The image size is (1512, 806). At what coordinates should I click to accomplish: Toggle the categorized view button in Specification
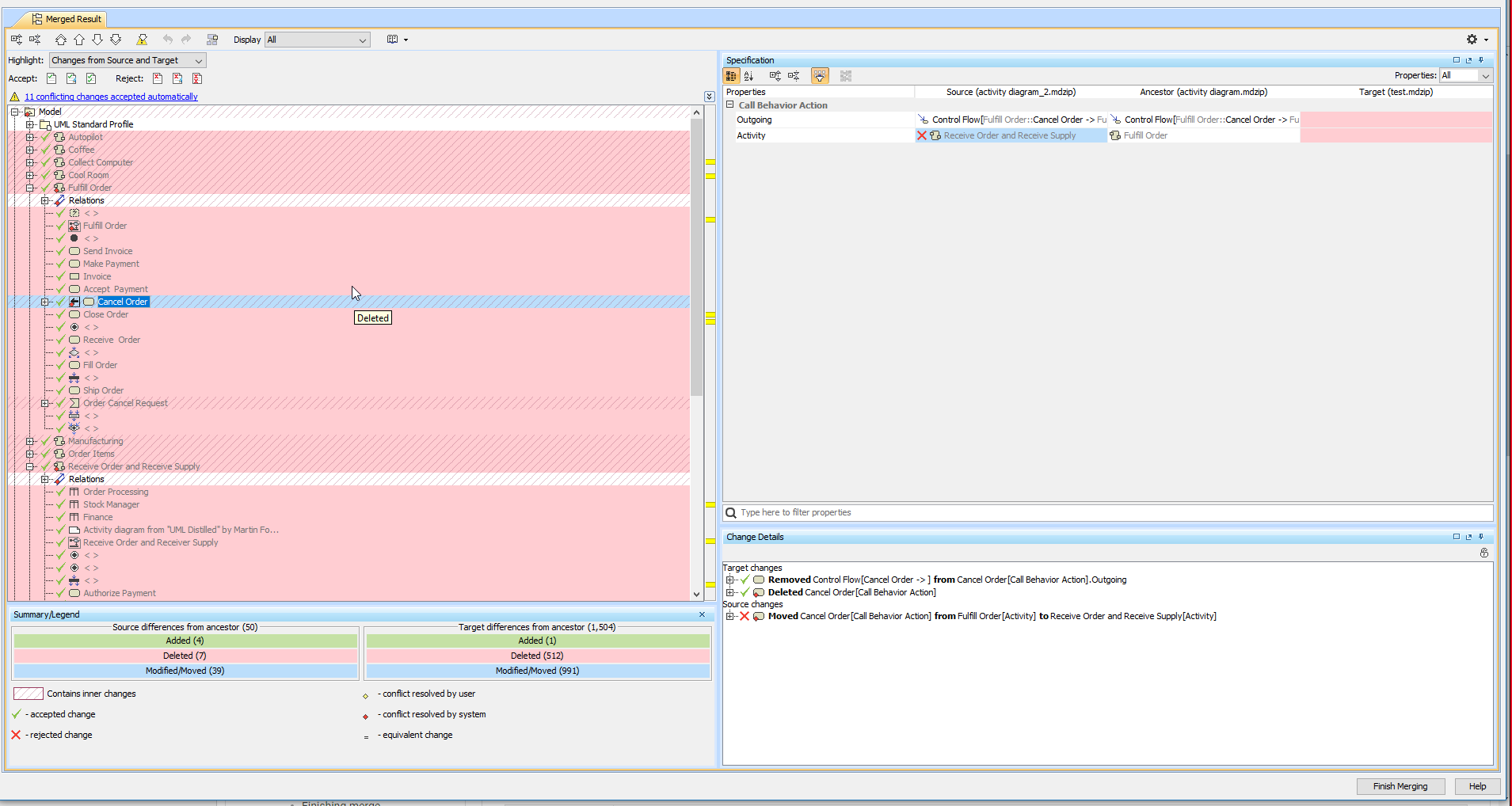pos(731,76)
